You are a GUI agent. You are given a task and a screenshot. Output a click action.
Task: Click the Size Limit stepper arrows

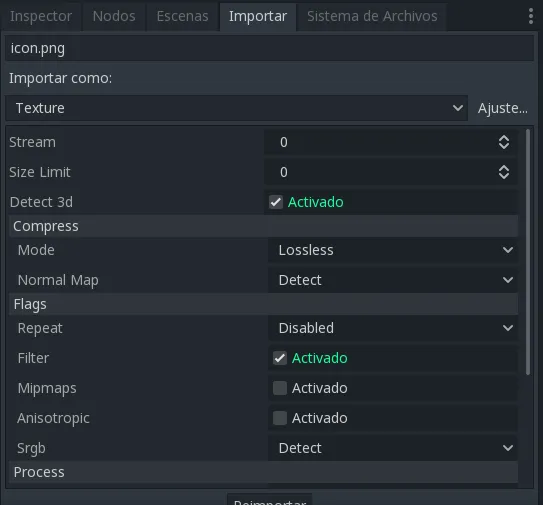[504, 172]
